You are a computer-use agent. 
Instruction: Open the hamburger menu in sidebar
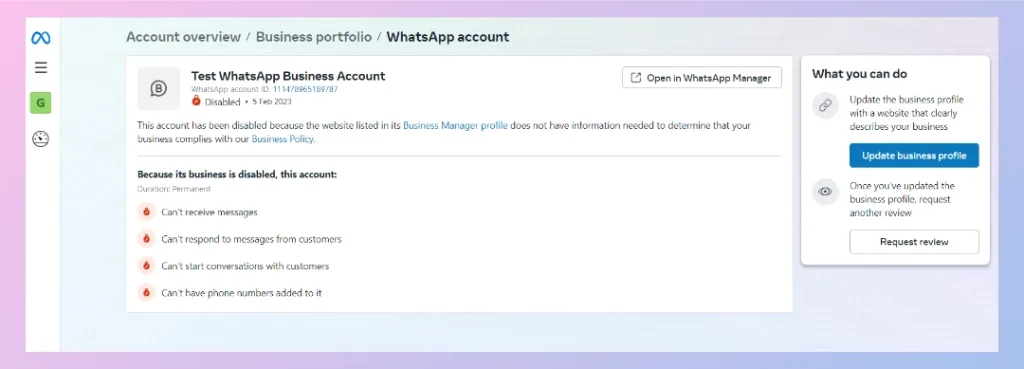point(40,67)
